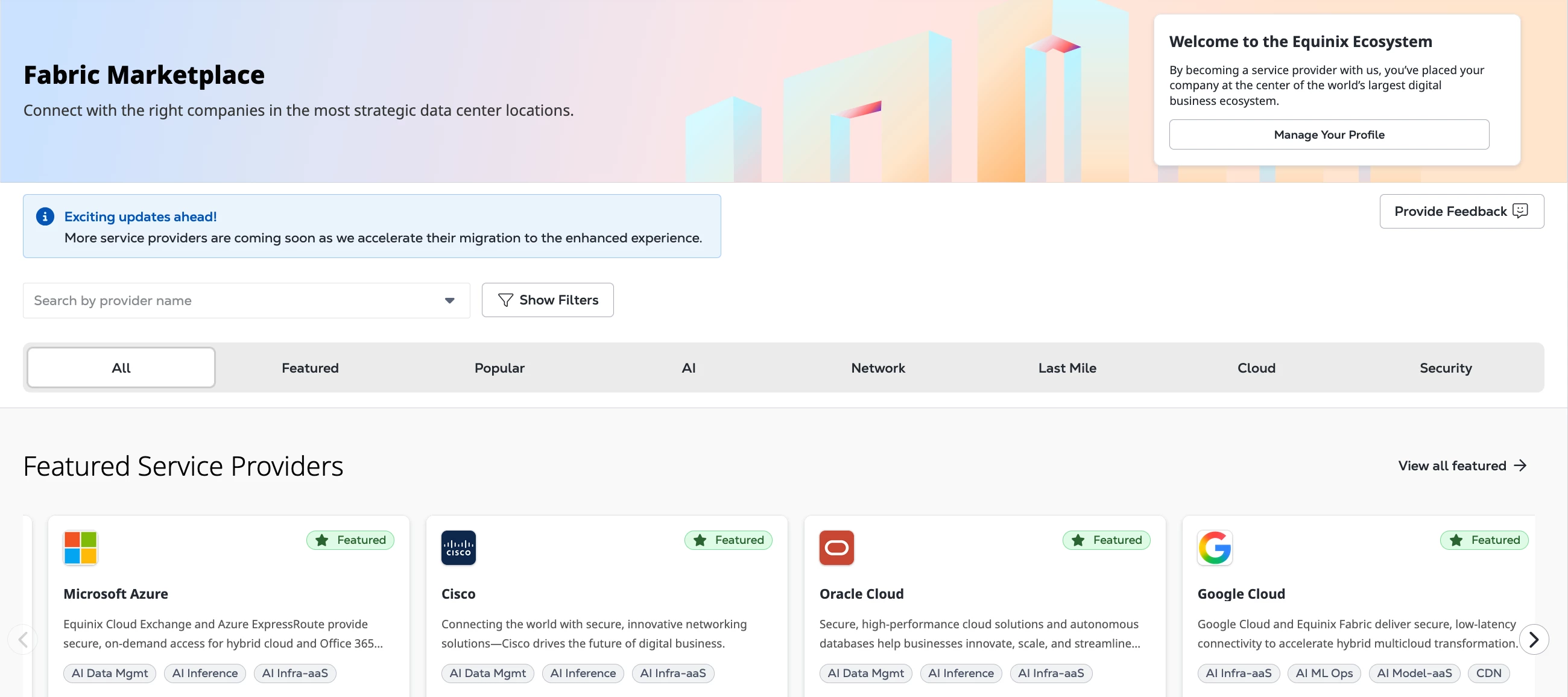1568x697 pixels.
Task: Click AI Inference tag on Cisco card
Action: click(583, 673)
